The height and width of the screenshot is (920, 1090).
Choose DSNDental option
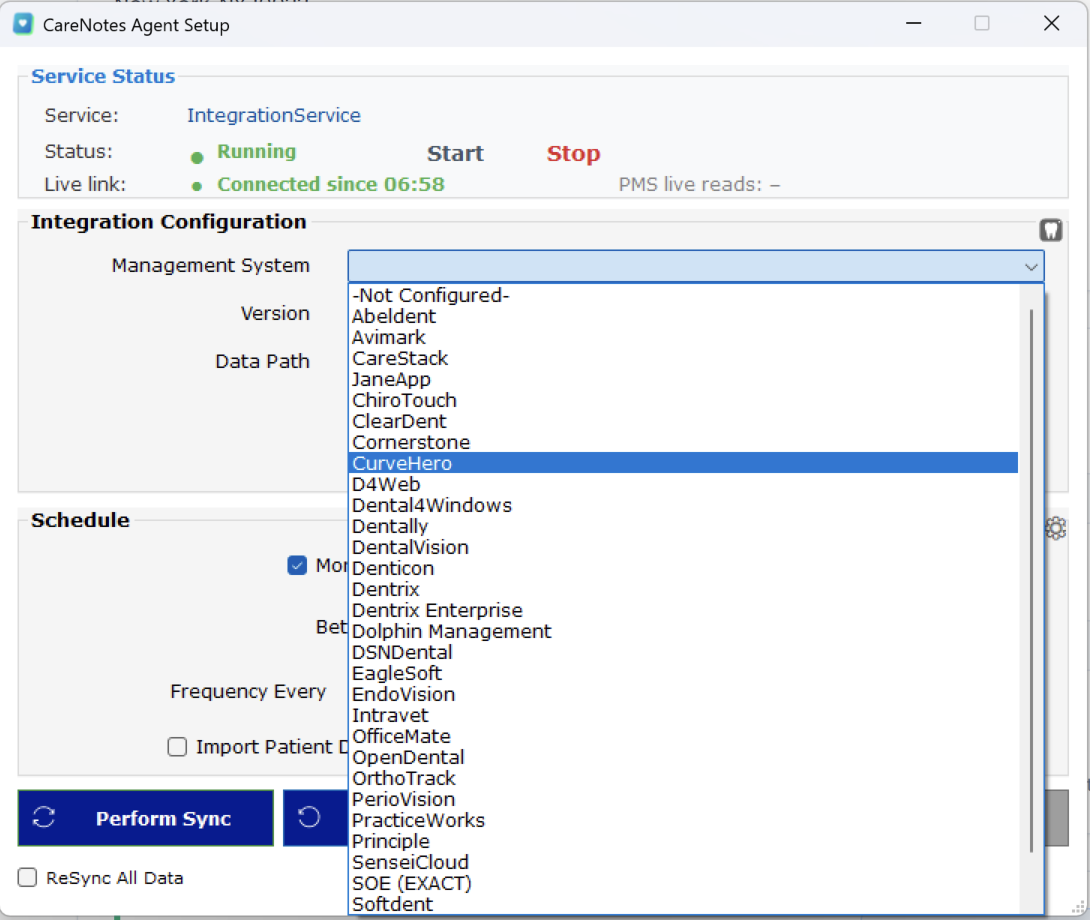tap(683, 652)
